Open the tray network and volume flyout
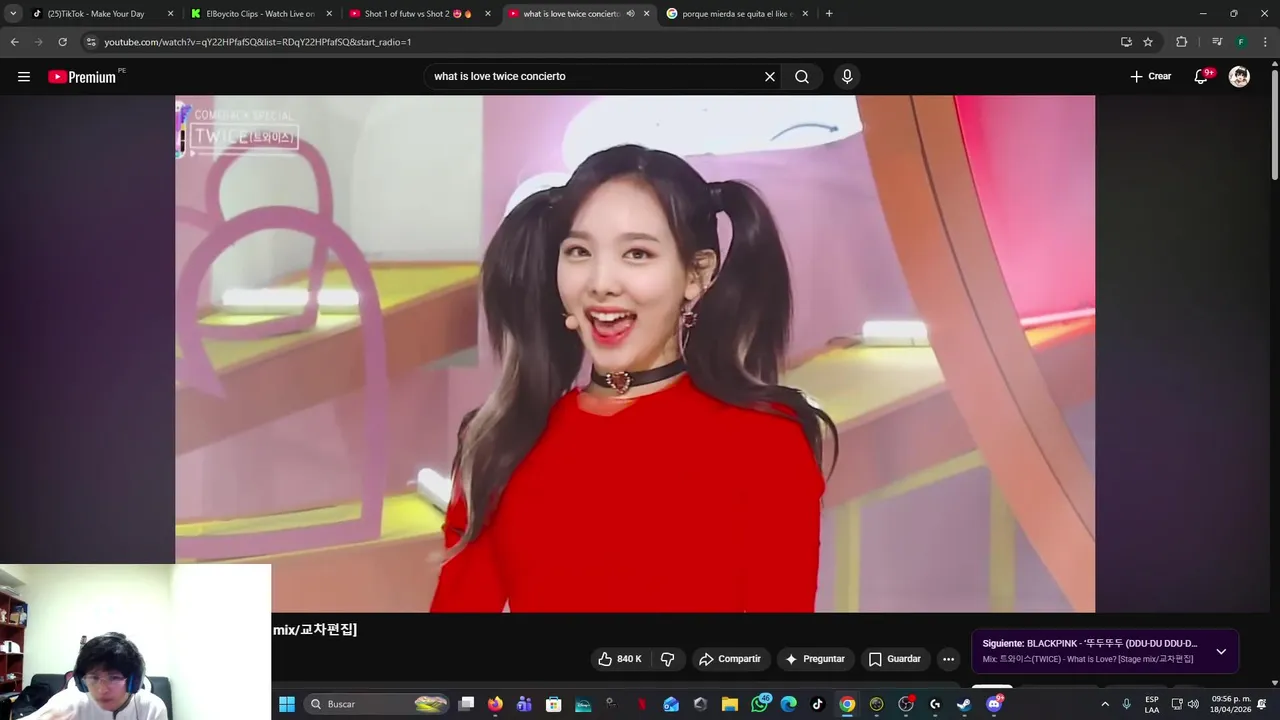The image size is (1280, 720). [x=1185, y=704]
